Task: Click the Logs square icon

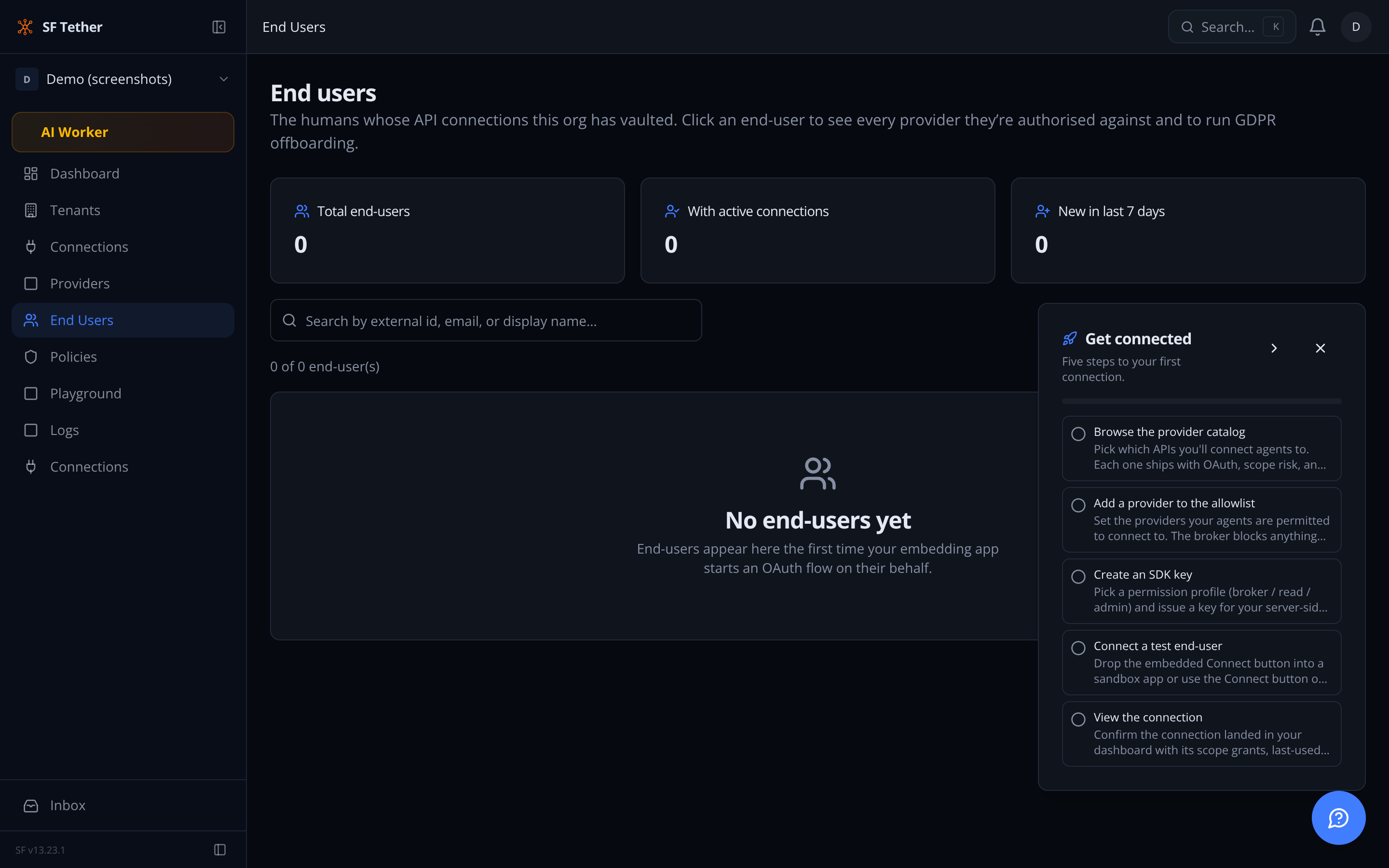Action: click(x=31, y=431)
